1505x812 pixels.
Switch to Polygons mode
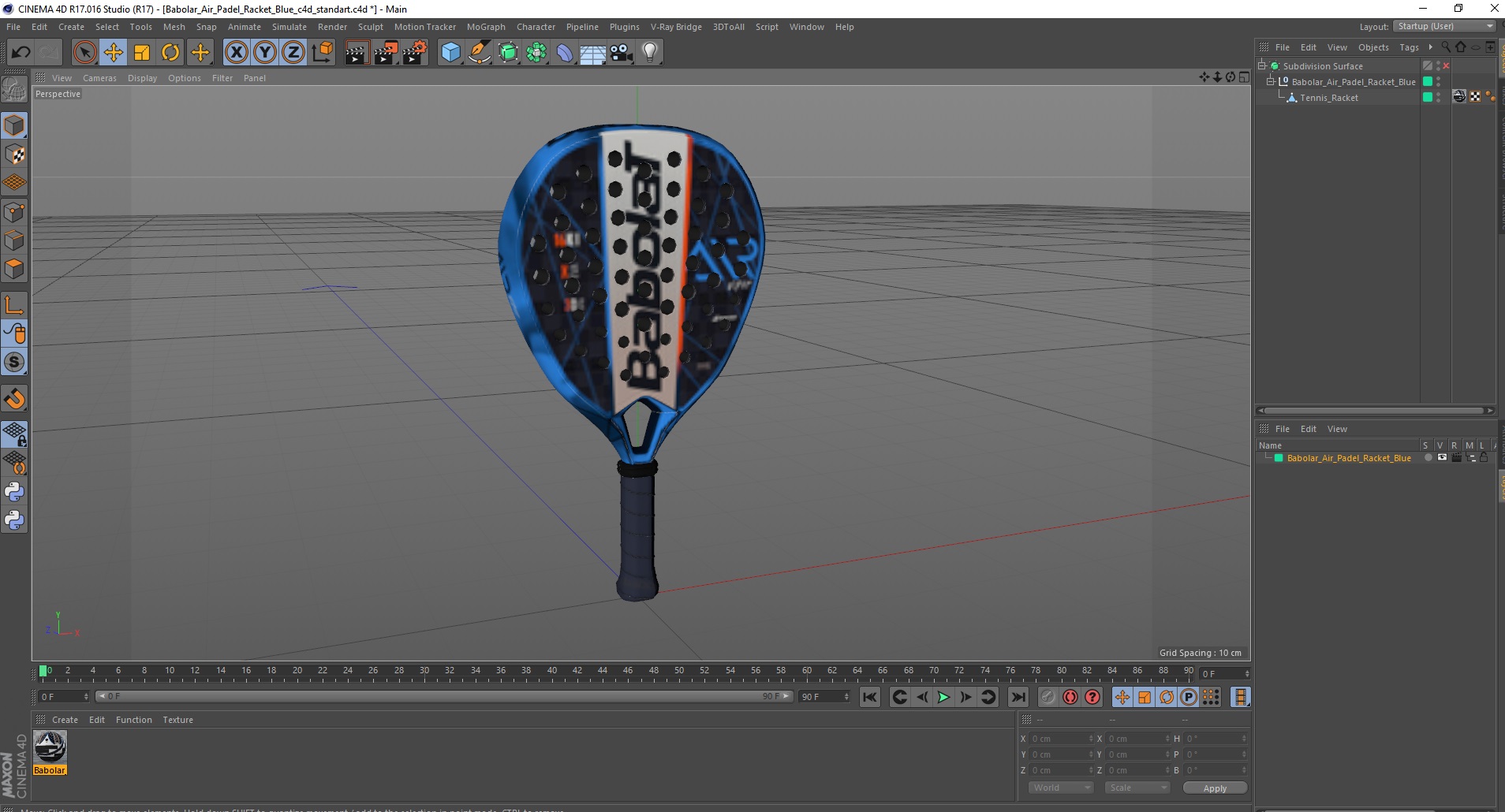(14, 269)
